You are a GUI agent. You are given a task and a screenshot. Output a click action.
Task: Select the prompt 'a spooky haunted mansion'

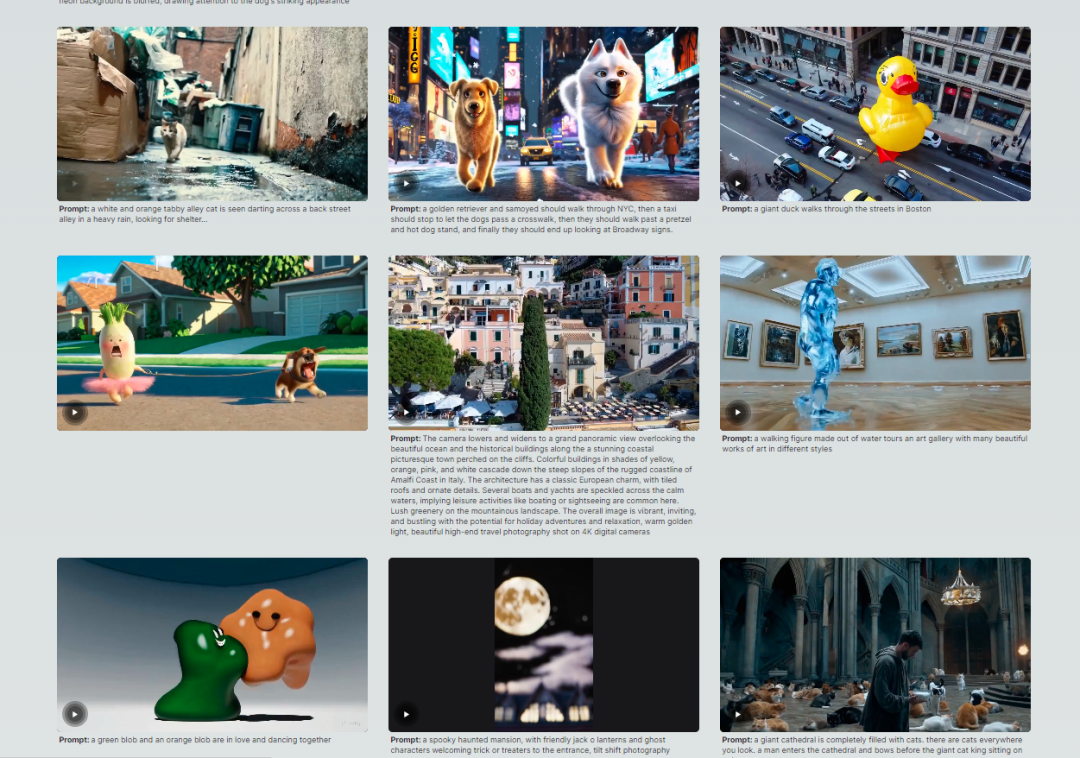[x=468, y=740]
